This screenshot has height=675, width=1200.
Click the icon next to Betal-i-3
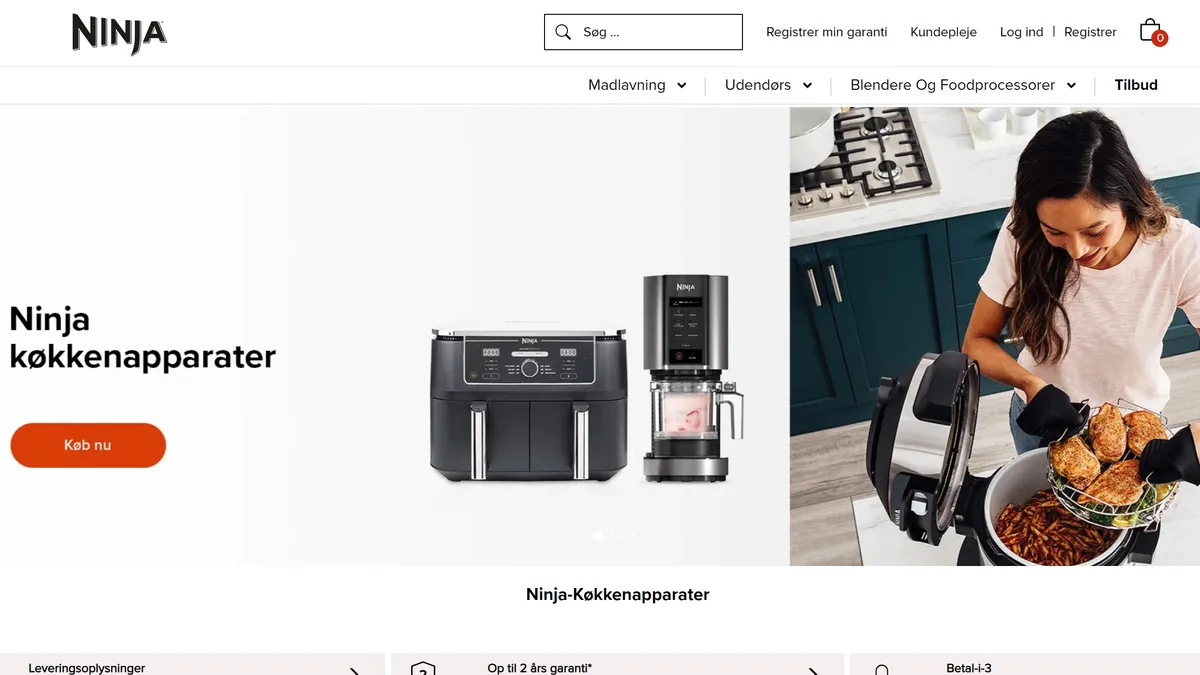click(x=881, y=670)
